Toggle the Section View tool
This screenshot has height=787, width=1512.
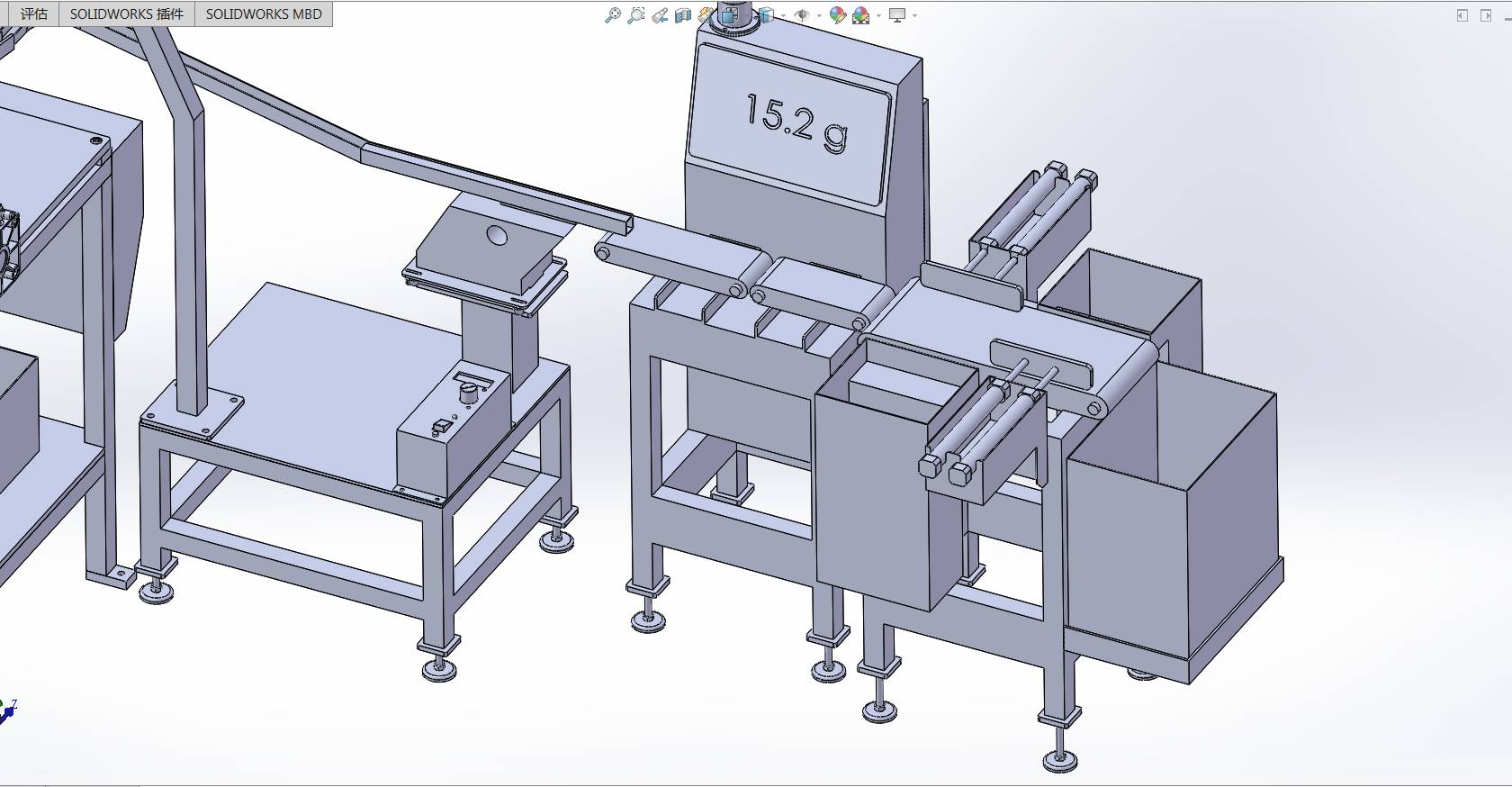coord(683,15)
